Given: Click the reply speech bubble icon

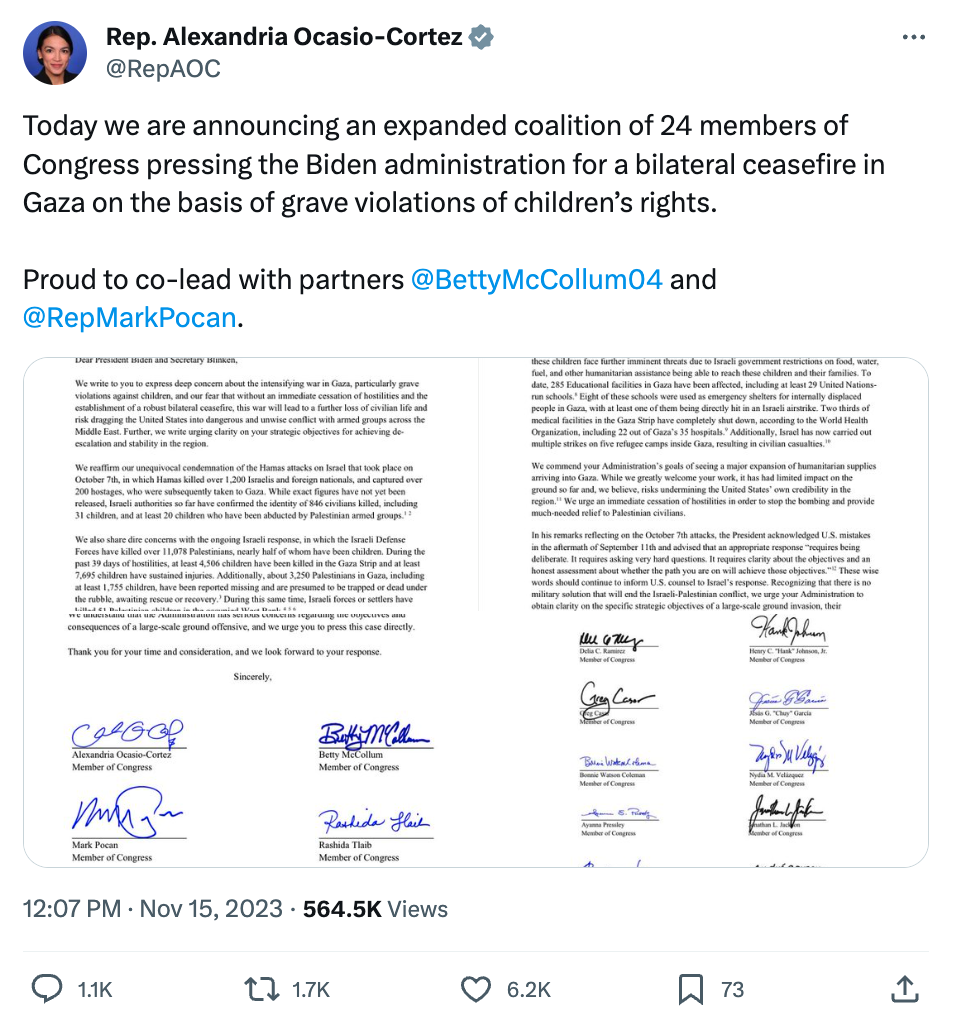Looking at the screenshot, I should tap(47, 989).
